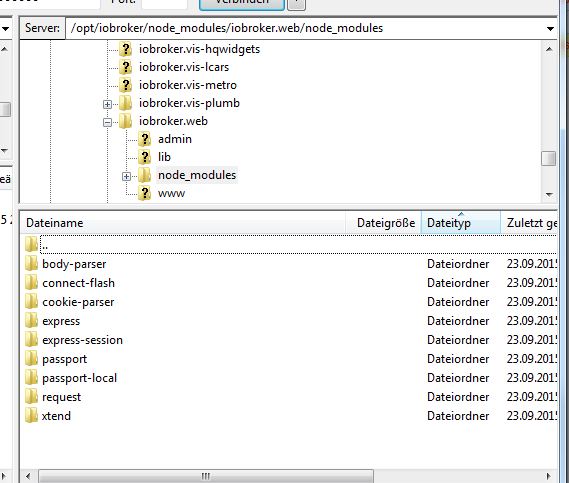The height and width of the screenshot is (483, 569).
Task: Click the connect-flash folder icon
Action: point(32,282)
